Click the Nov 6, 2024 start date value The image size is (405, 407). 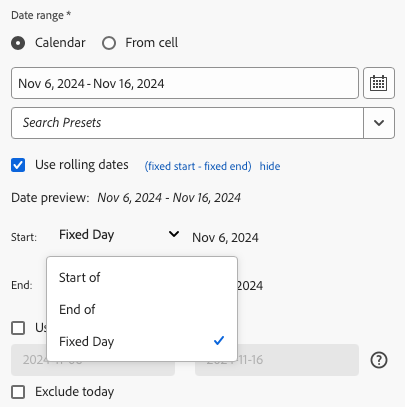click(225, 238)
